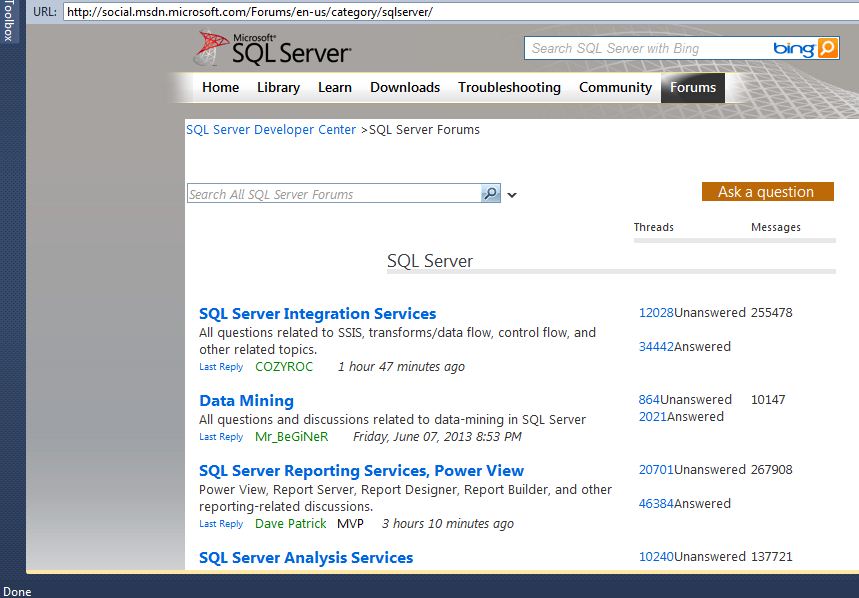Click the Microsoft SQL Server logo

273,49
